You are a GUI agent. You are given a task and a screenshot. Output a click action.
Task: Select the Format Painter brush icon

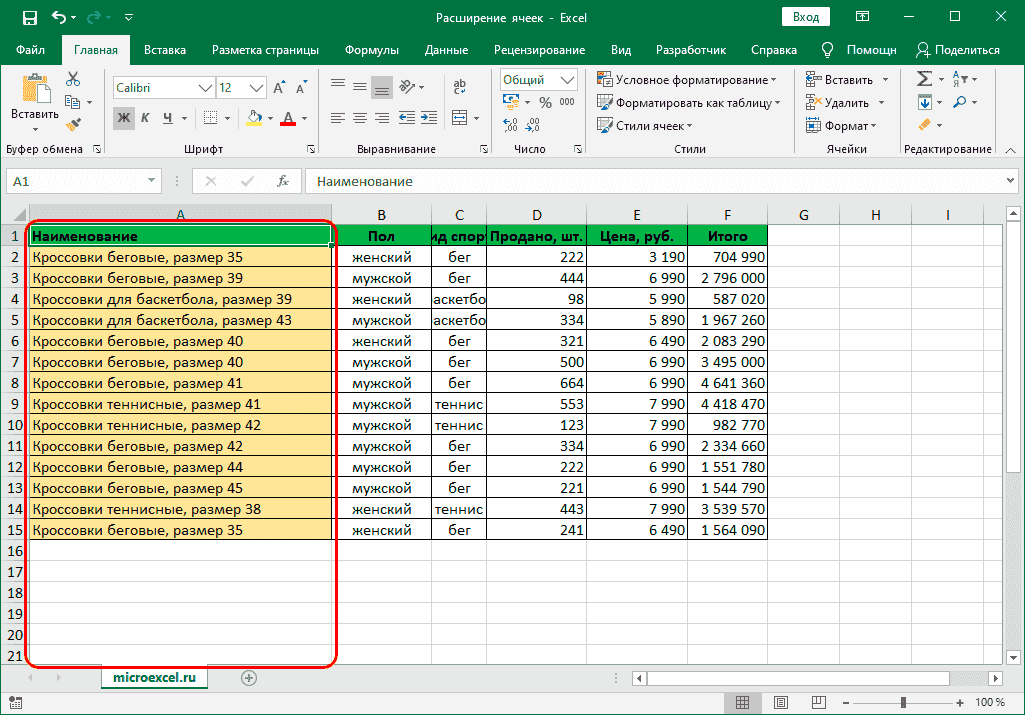[x=73, y=124]
